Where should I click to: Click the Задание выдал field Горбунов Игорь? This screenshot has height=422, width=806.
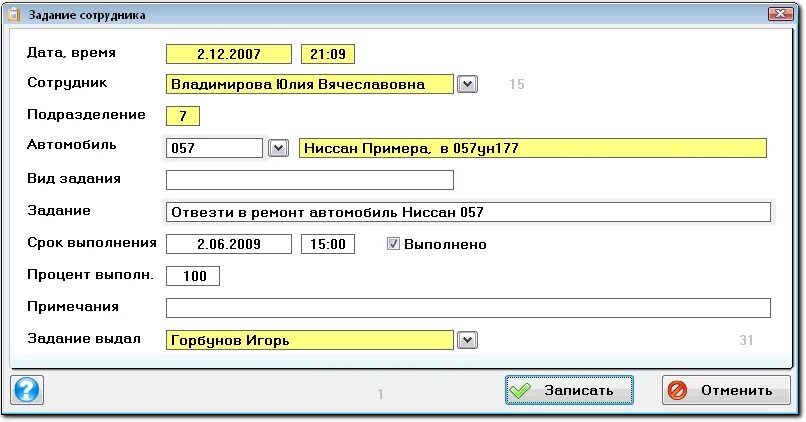pyautogui.click(x=310, y=340)
